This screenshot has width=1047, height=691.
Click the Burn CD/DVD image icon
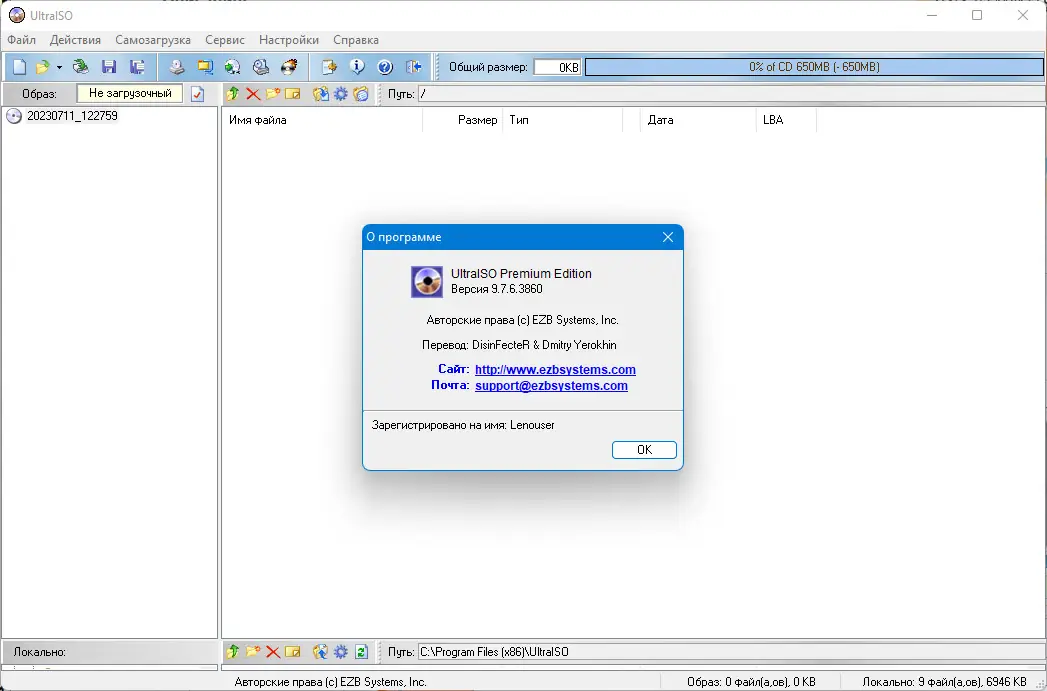(289, 67)
